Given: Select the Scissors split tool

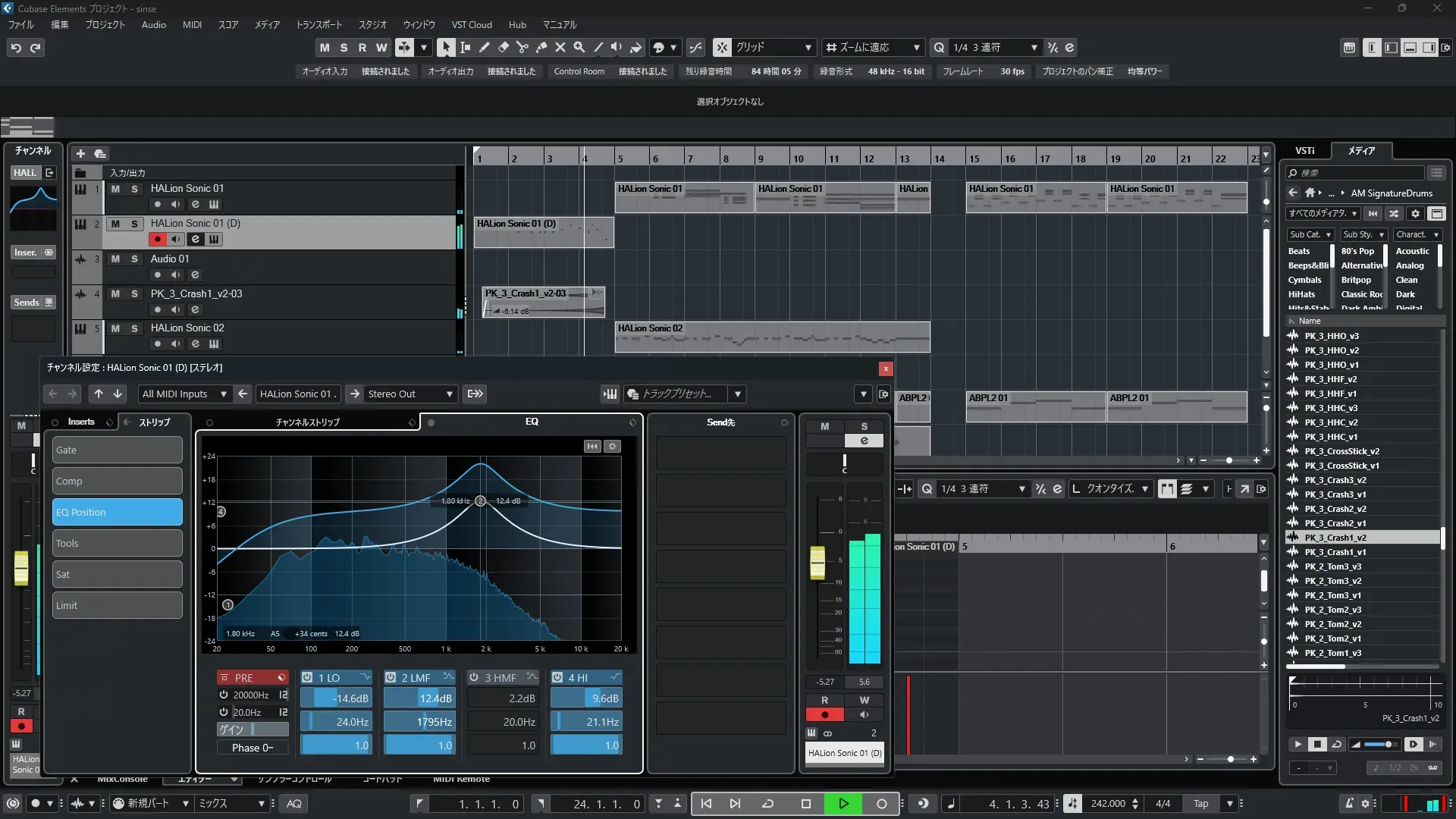Looking at the screenshot, I should (522, 47).
